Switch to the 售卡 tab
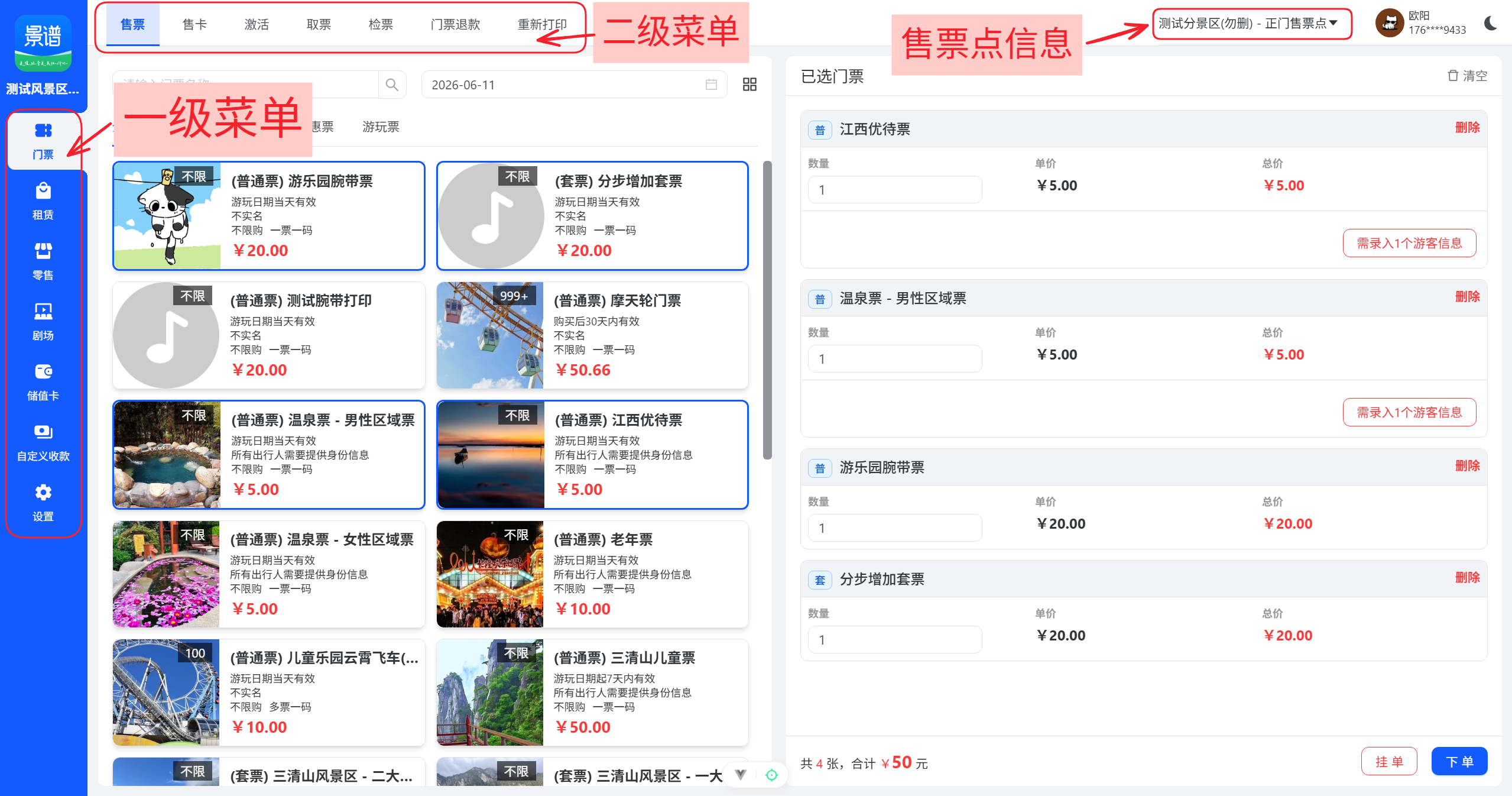This screenshot has height=796, width=1512. 194,24
